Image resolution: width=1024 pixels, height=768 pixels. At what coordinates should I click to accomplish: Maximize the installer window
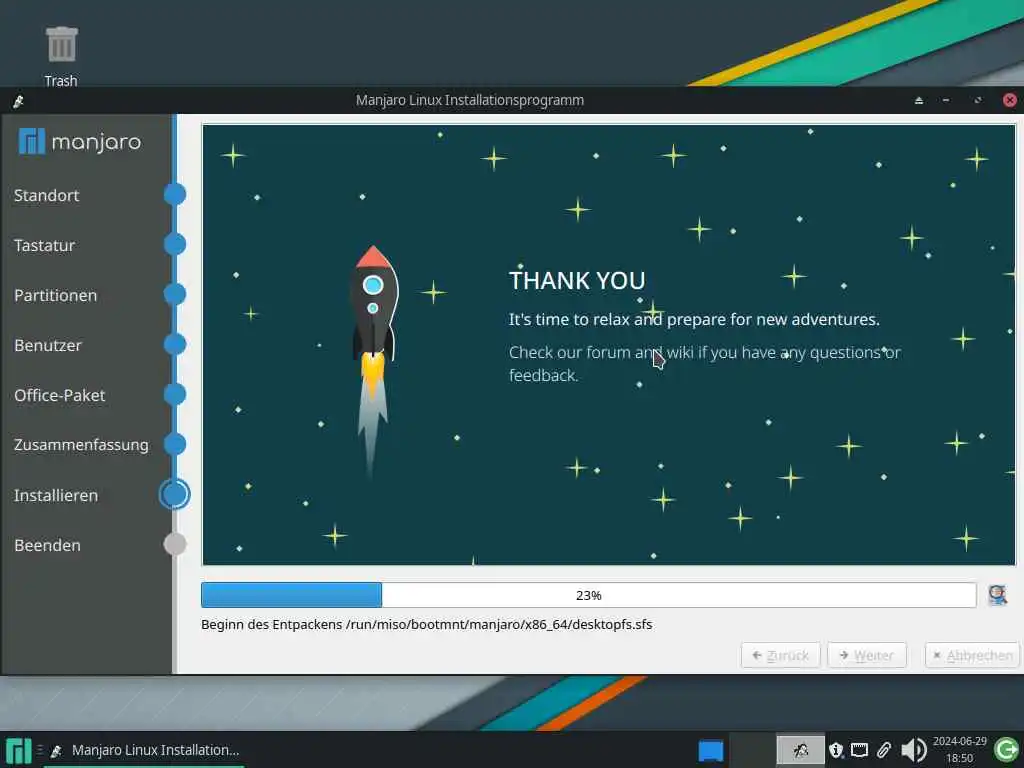(x=978, y=101)
